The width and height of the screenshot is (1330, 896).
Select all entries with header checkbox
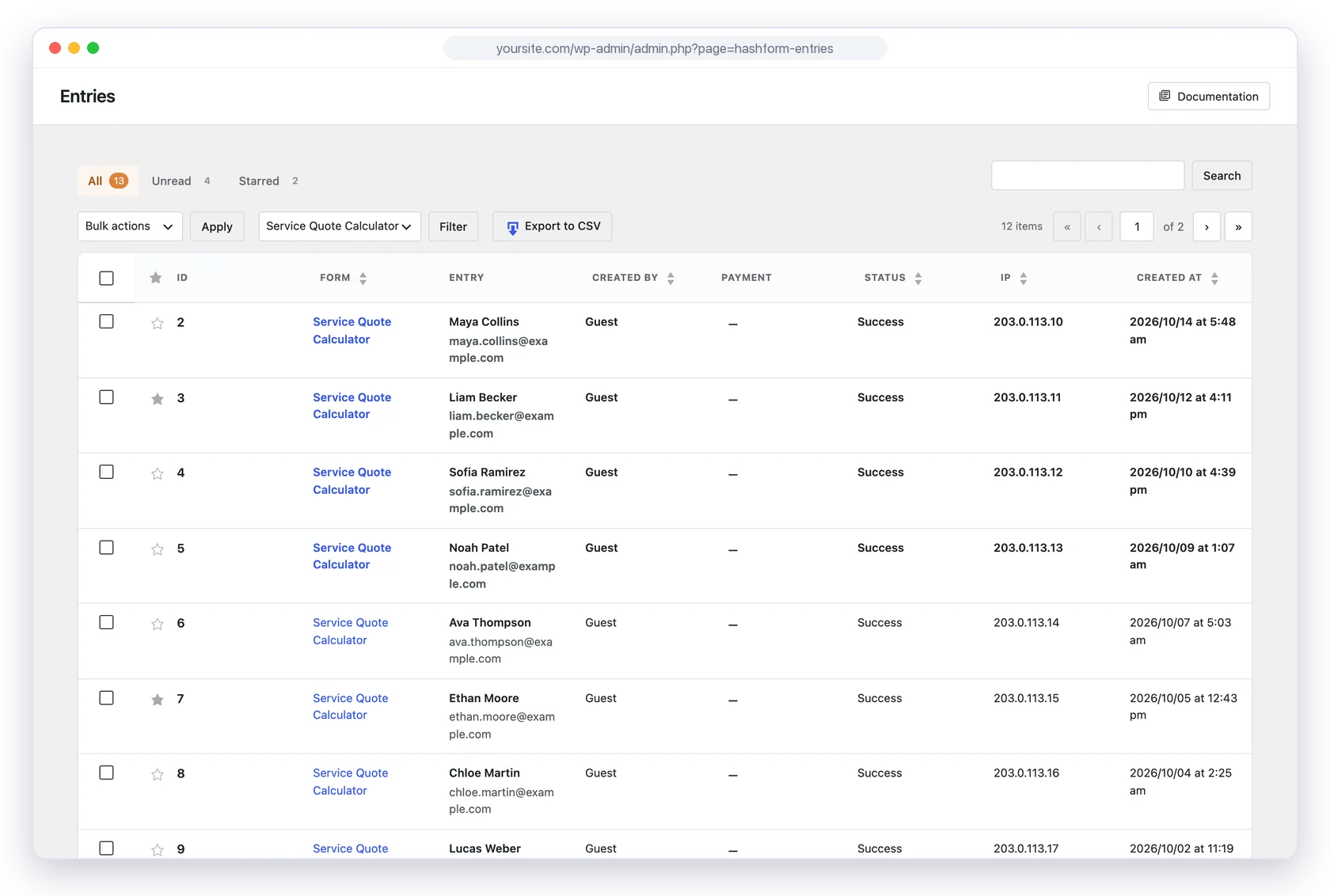click(106, 278)
